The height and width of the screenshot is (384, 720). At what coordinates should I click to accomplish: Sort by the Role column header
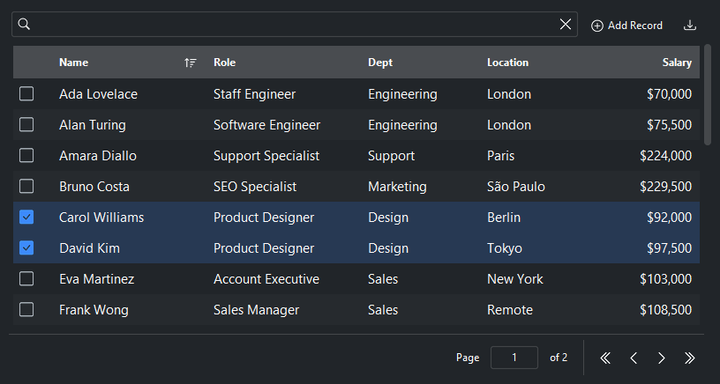[x=225, y=62]
